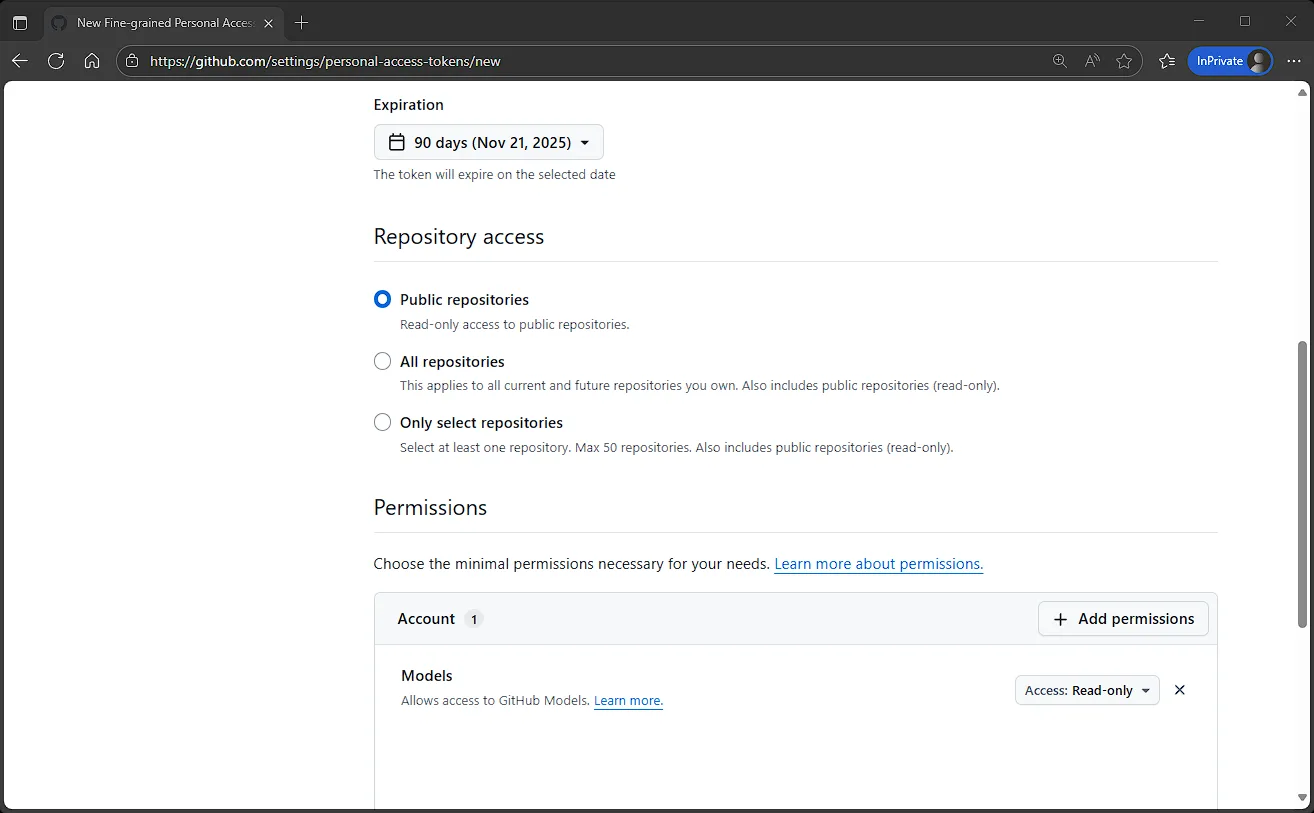Open Learn more about permissions link

coord(878,564)
